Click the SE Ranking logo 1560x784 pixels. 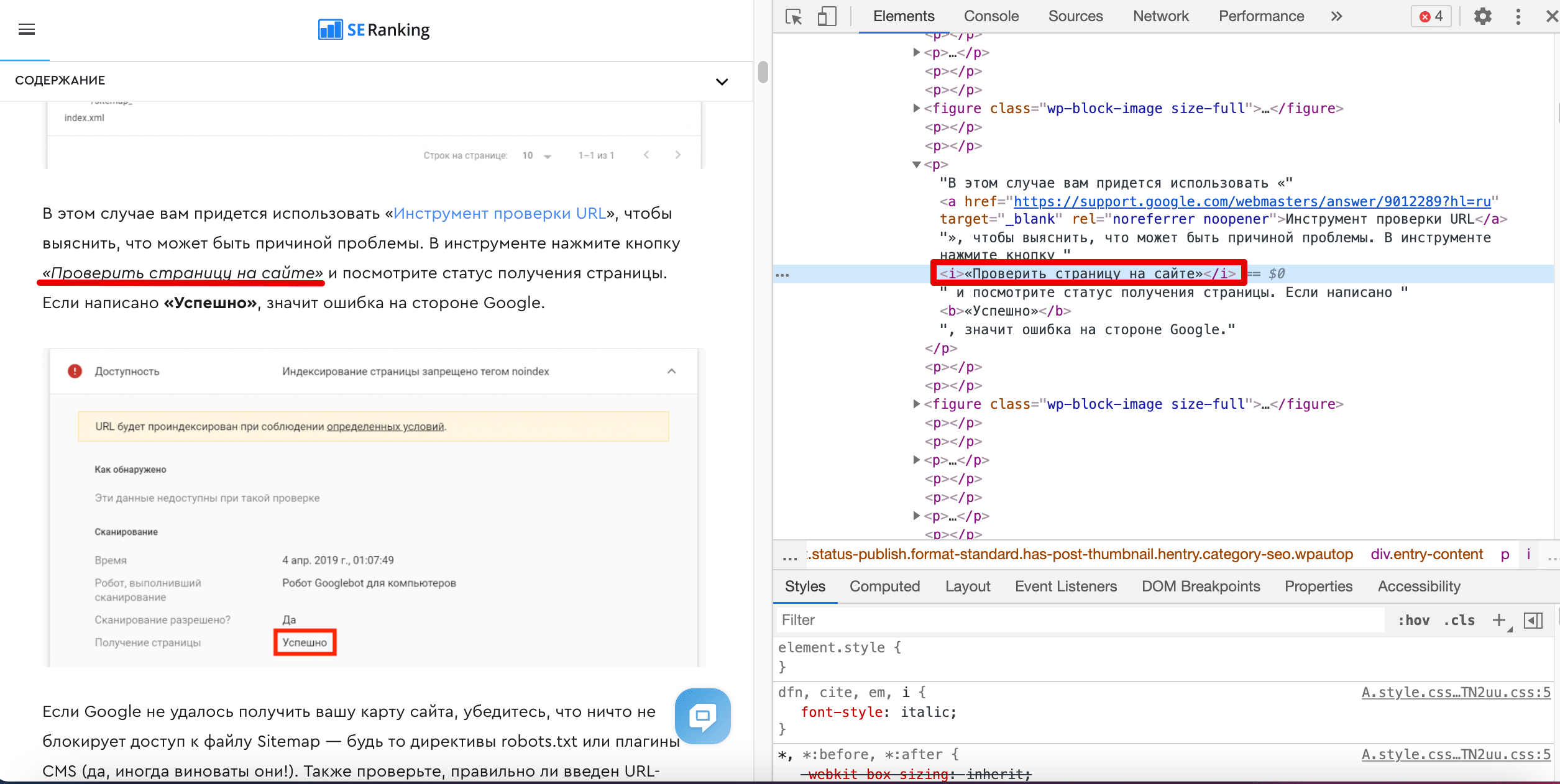[x=374, y=29]
